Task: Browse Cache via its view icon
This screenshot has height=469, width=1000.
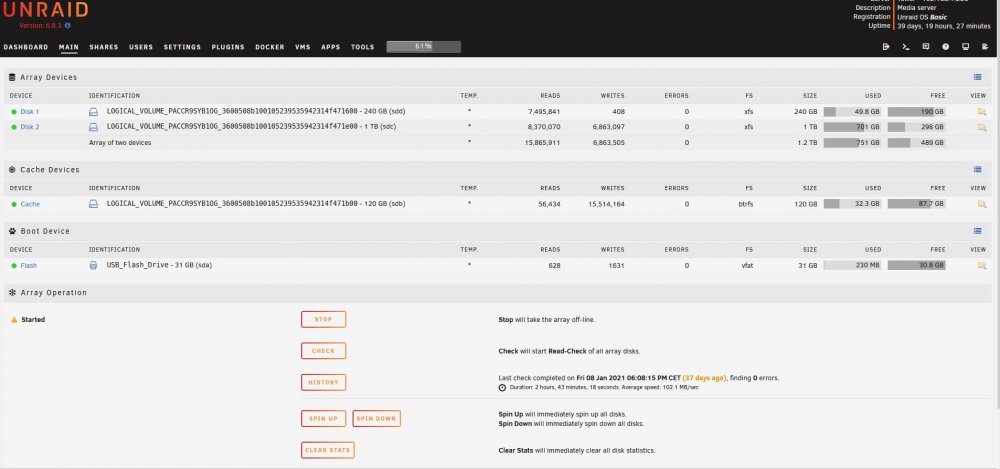Action: pyautogui.click(x=982, y=204)
